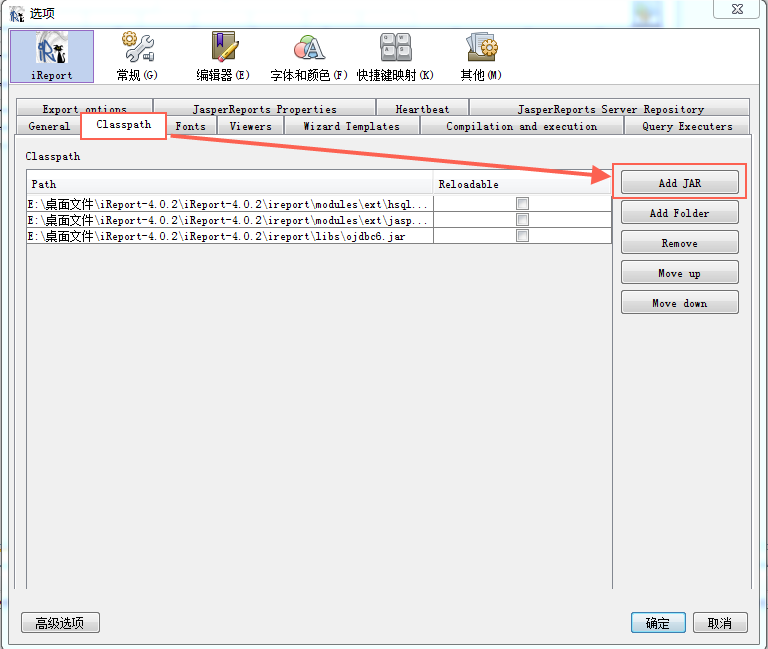Open the JasperReports Server Repository tab

(610, 108)
